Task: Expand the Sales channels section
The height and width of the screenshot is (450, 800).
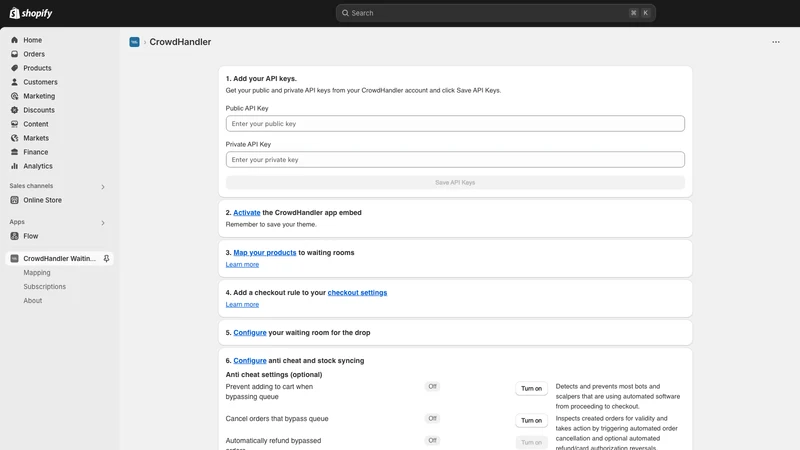Action: (103, 187)
